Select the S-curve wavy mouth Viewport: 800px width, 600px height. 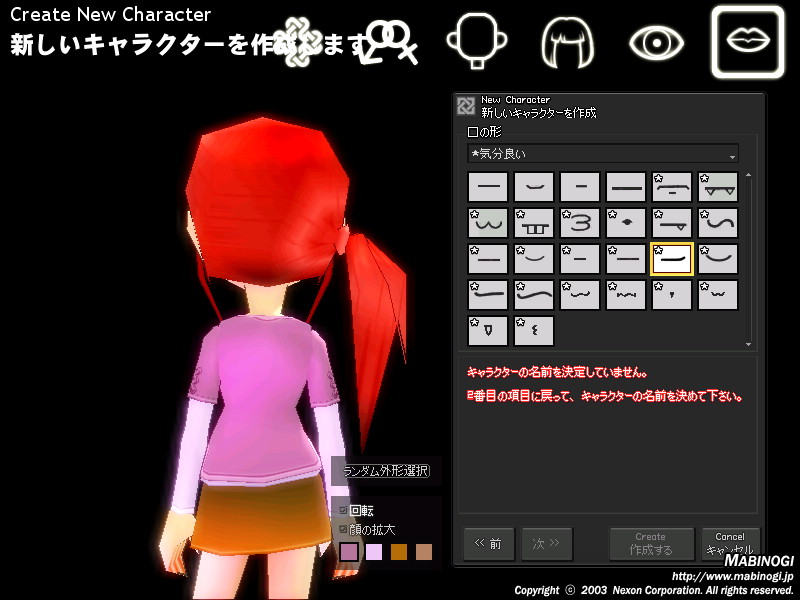[x=717, y=223]
